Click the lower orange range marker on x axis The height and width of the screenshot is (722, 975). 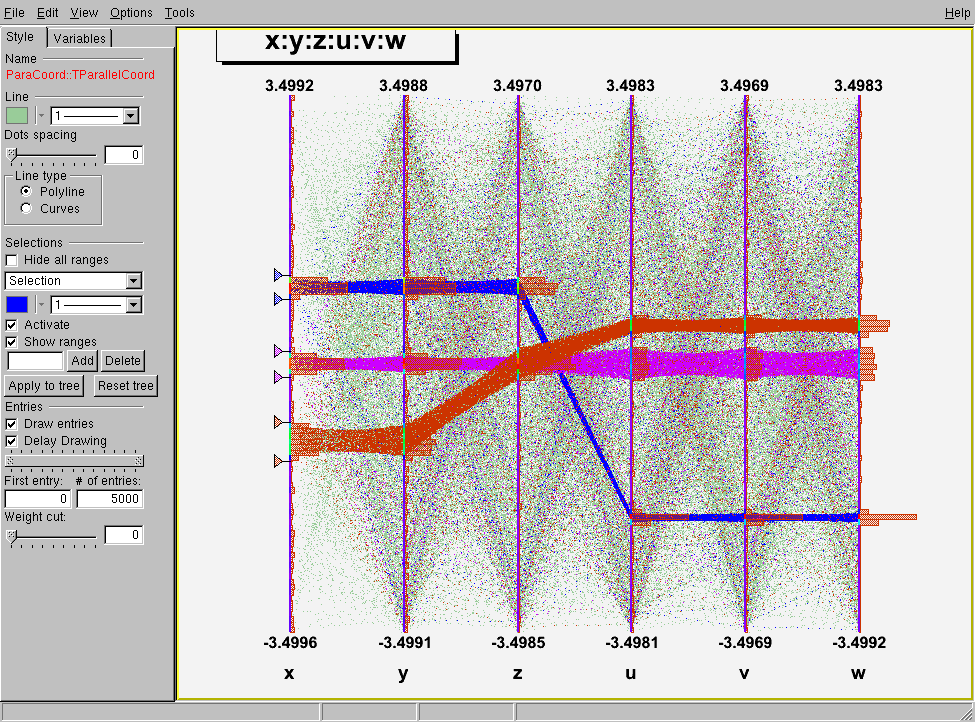pyautogui.click(x=279, y=461)
